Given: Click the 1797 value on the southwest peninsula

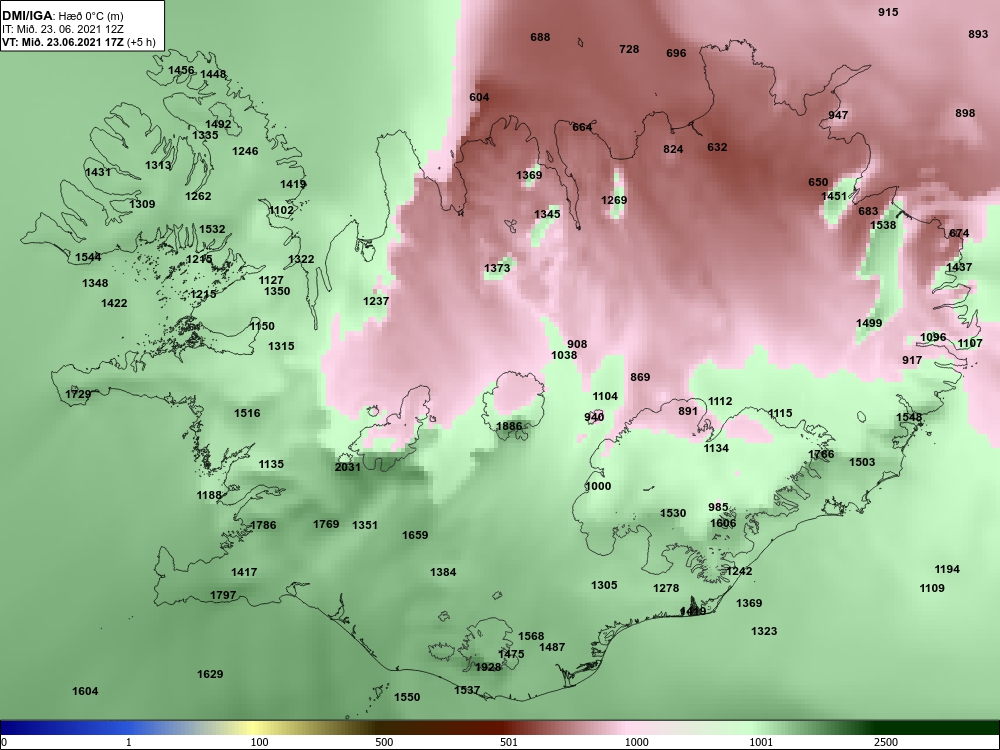Looking at the screenshot, I should pos(223,595).
